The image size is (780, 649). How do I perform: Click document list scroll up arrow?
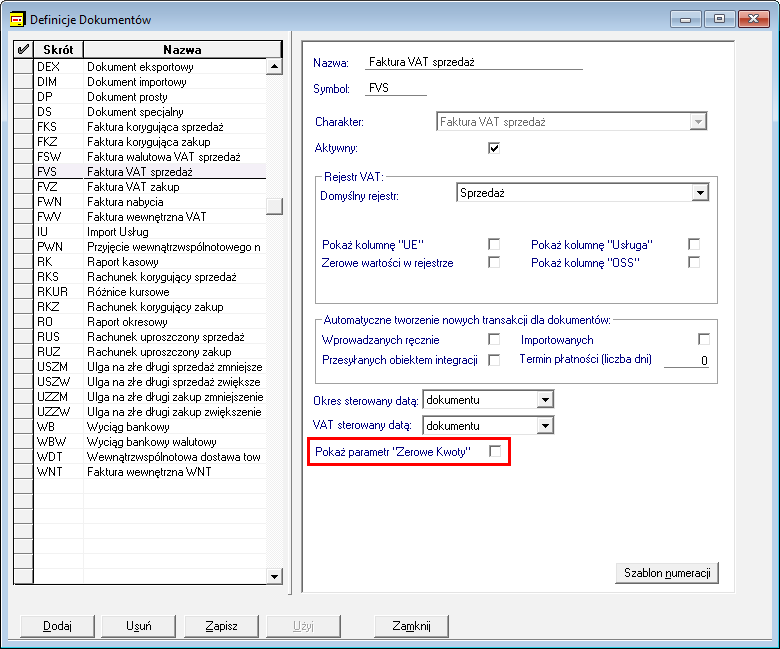(274, 67)
